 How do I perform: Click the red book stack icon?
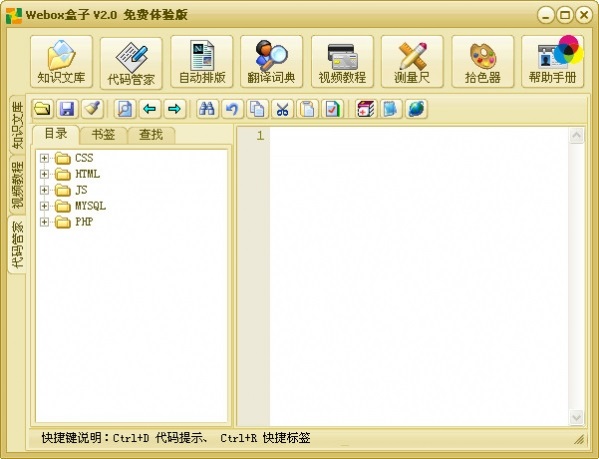point(366,109)
